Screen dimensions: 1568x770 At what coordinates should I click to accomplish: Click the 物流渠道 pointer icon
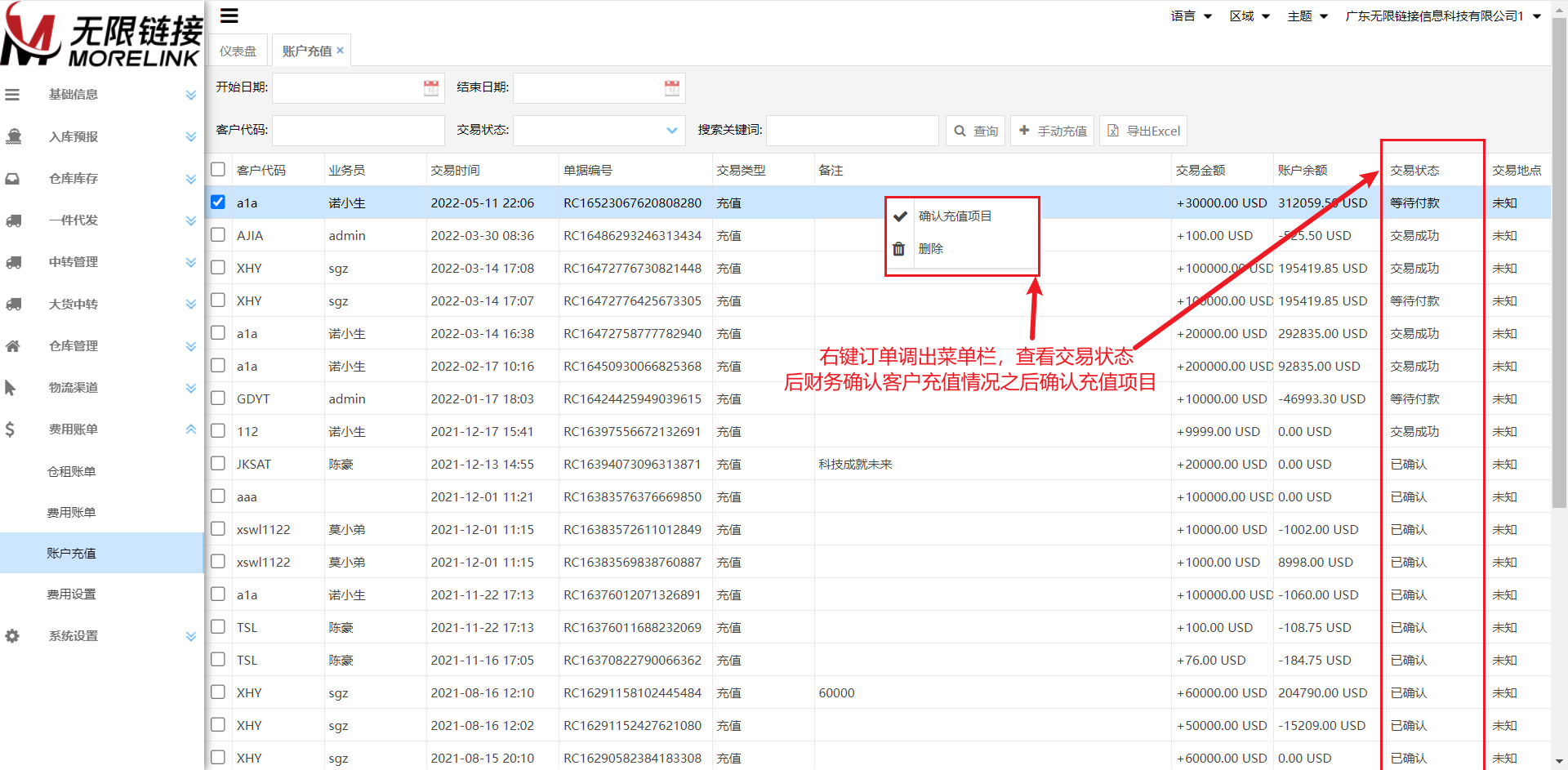click(x=11, y=388)
